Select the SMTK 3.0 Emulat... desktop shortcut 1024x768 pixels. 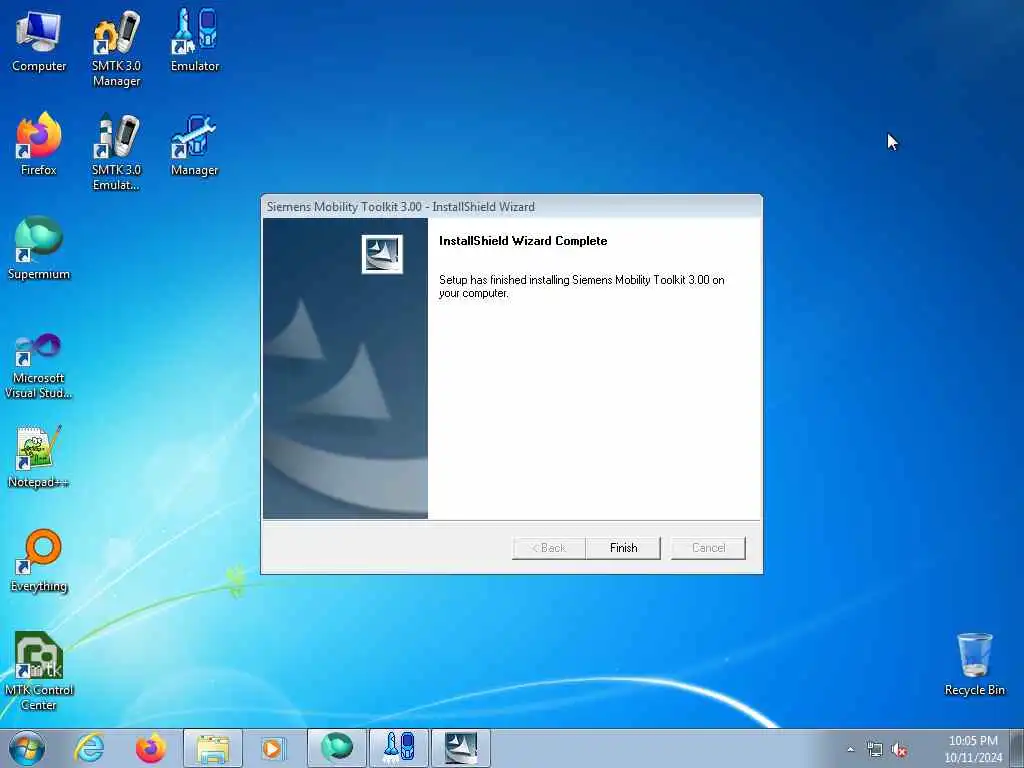click(x=116, y=152)
